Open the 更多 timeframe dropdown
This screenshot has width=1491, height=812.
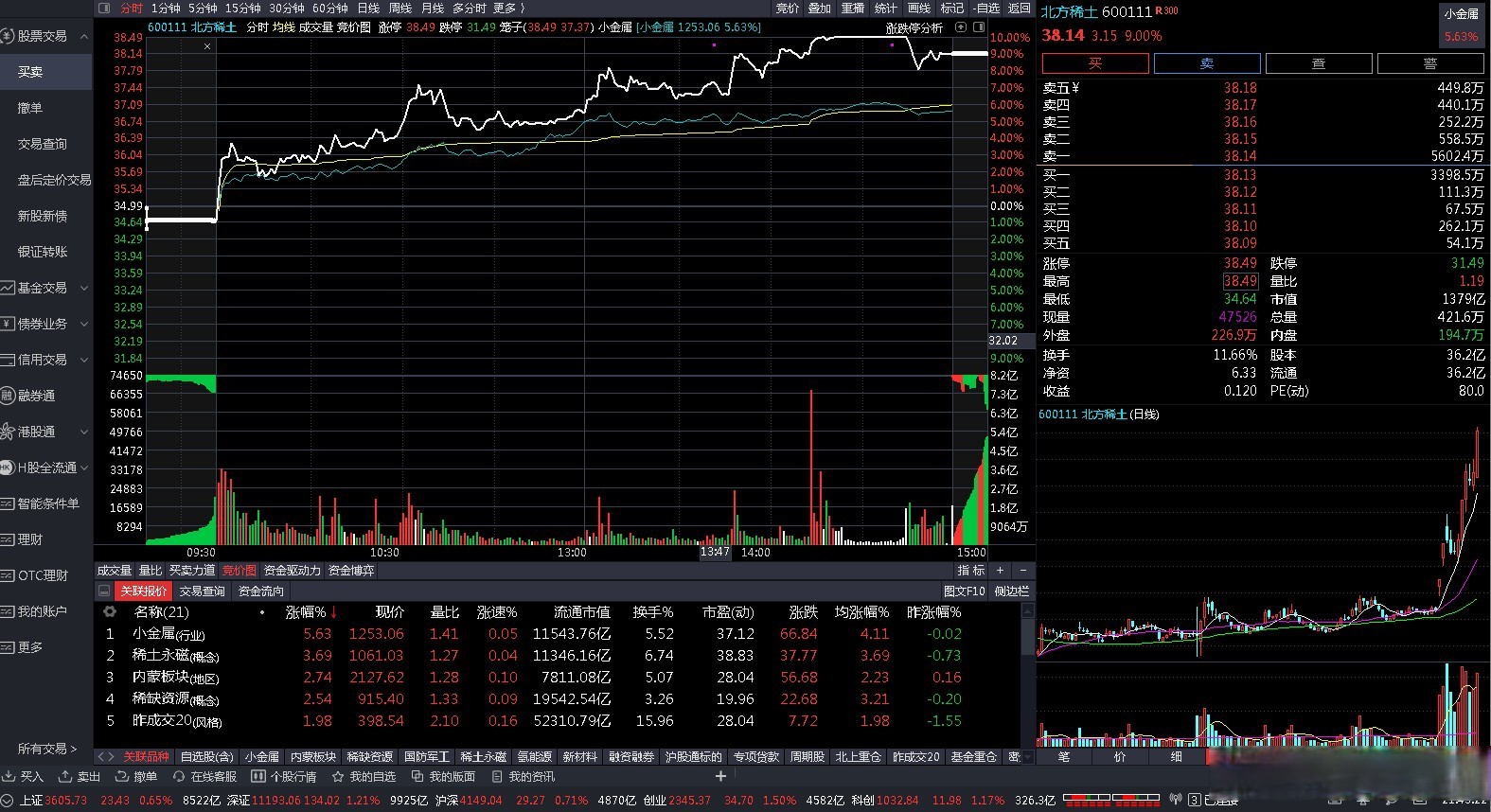point(508,8)
